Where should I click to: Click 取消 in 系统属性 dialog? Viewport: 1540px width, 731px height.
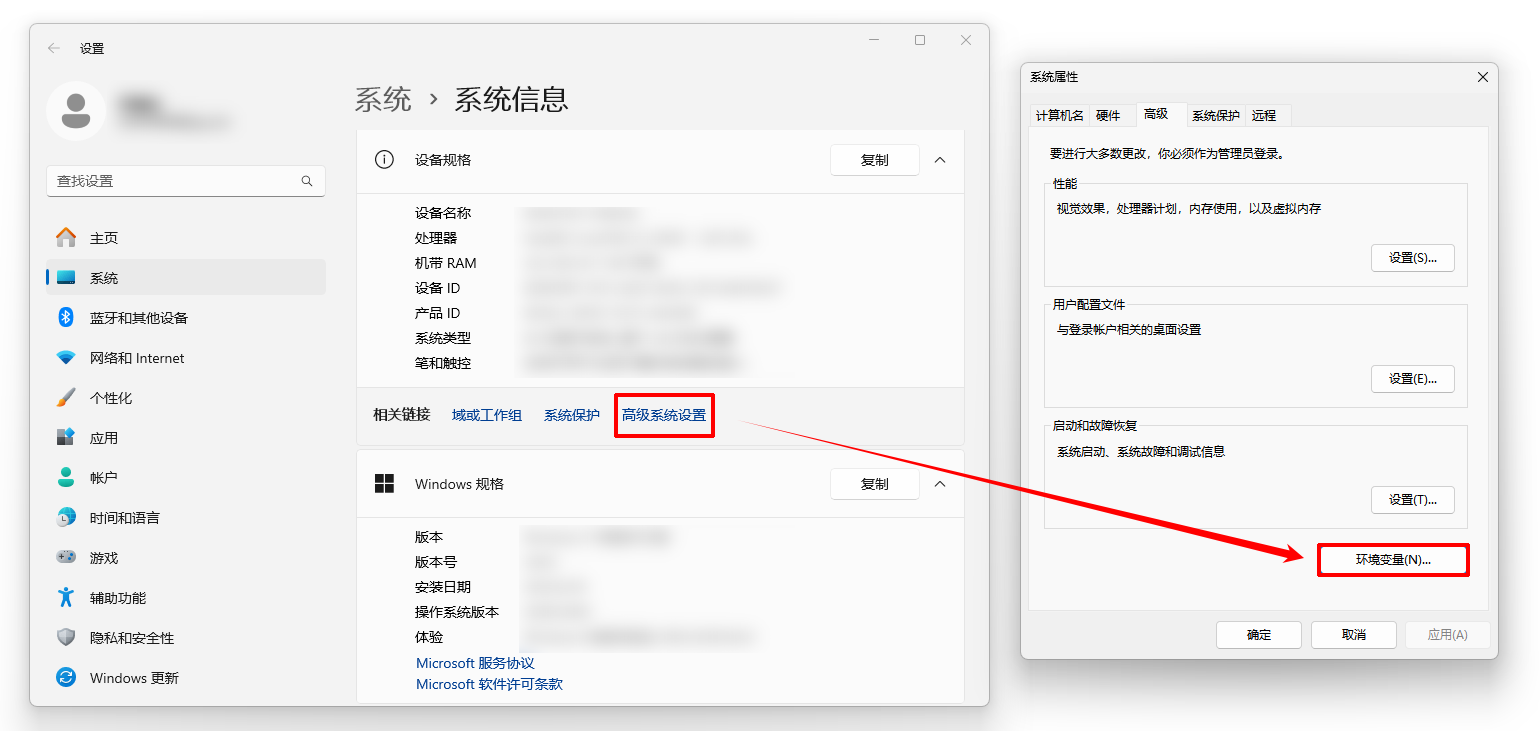tap(1354, 634)
